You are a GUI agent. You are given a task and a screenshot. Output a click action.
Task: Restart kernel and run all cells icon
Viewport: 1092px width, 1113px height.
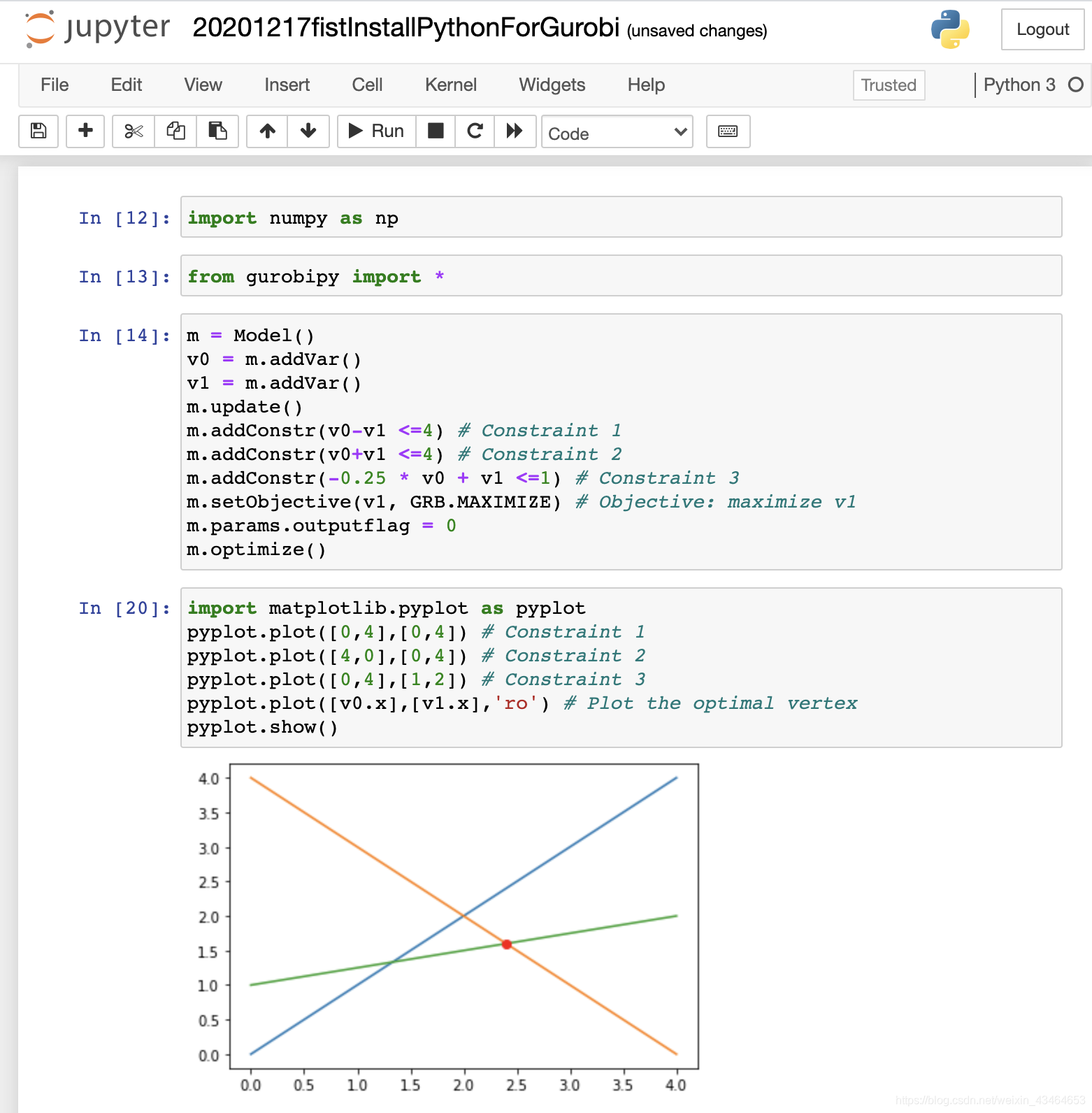(x=515, y=131)
